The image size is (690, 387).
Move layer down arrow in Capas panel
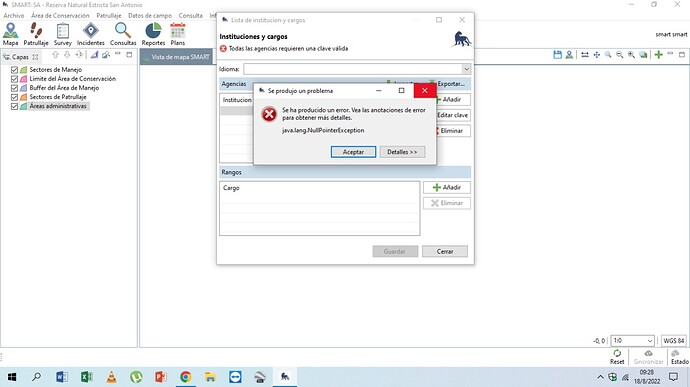click(67, 55)
